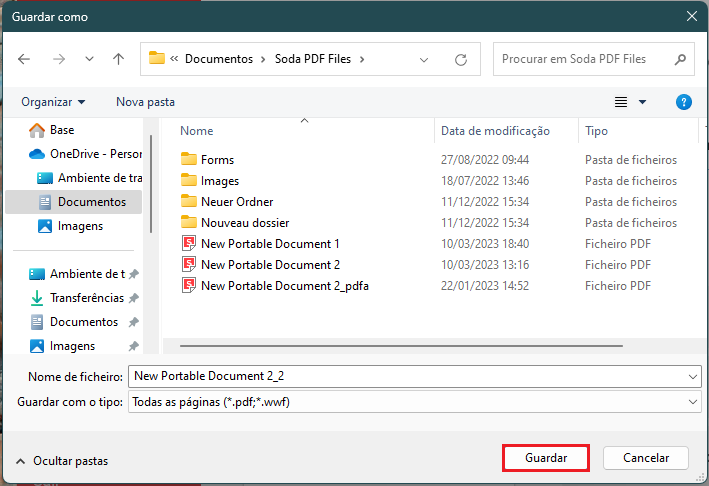
Task: Click the search magnifier icon
Action: 680,59
